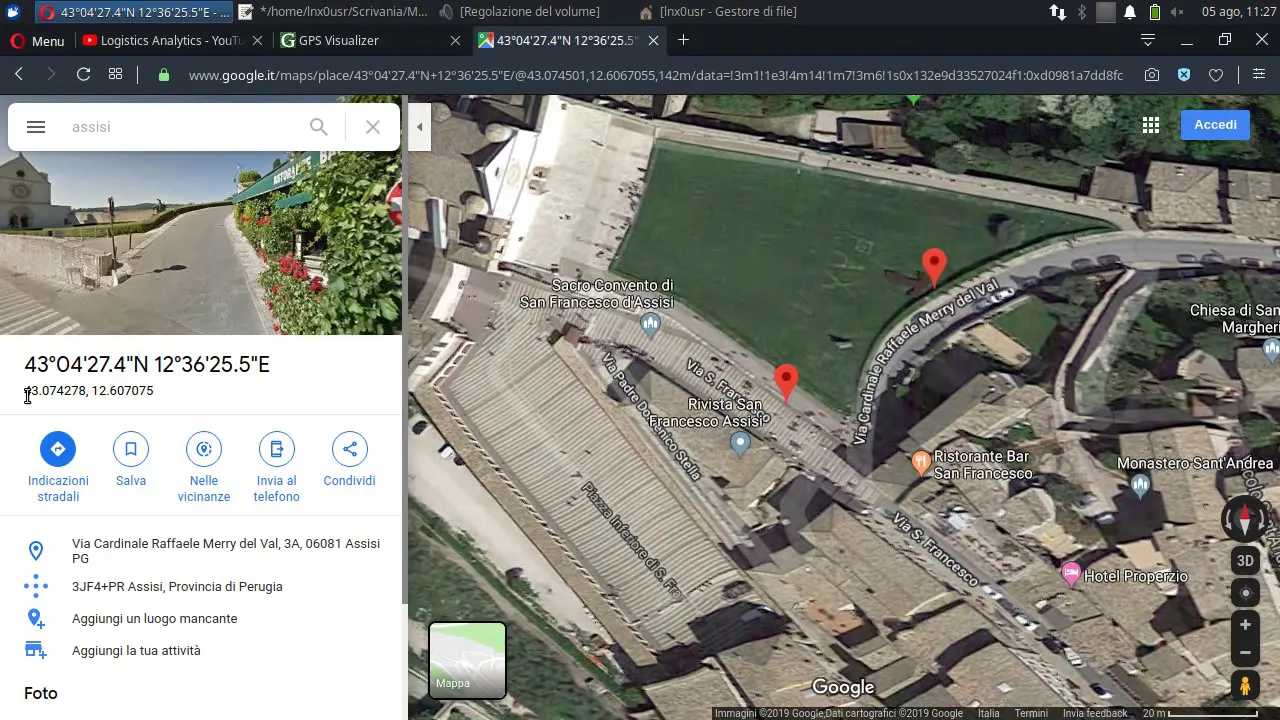
Task: Take a snapshot with camera icon
Action: (x=1152, y=75)
